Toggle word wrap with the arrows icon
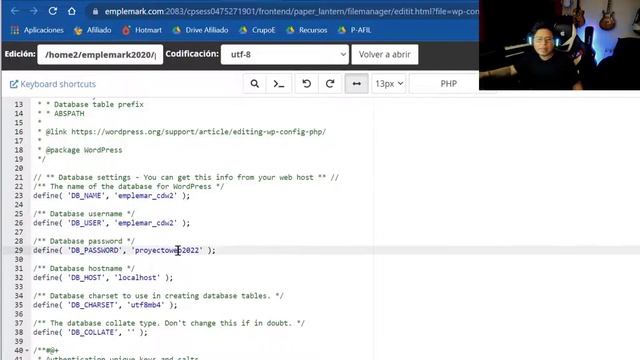This screenshot has height=360, width=640. click(356, 84)
